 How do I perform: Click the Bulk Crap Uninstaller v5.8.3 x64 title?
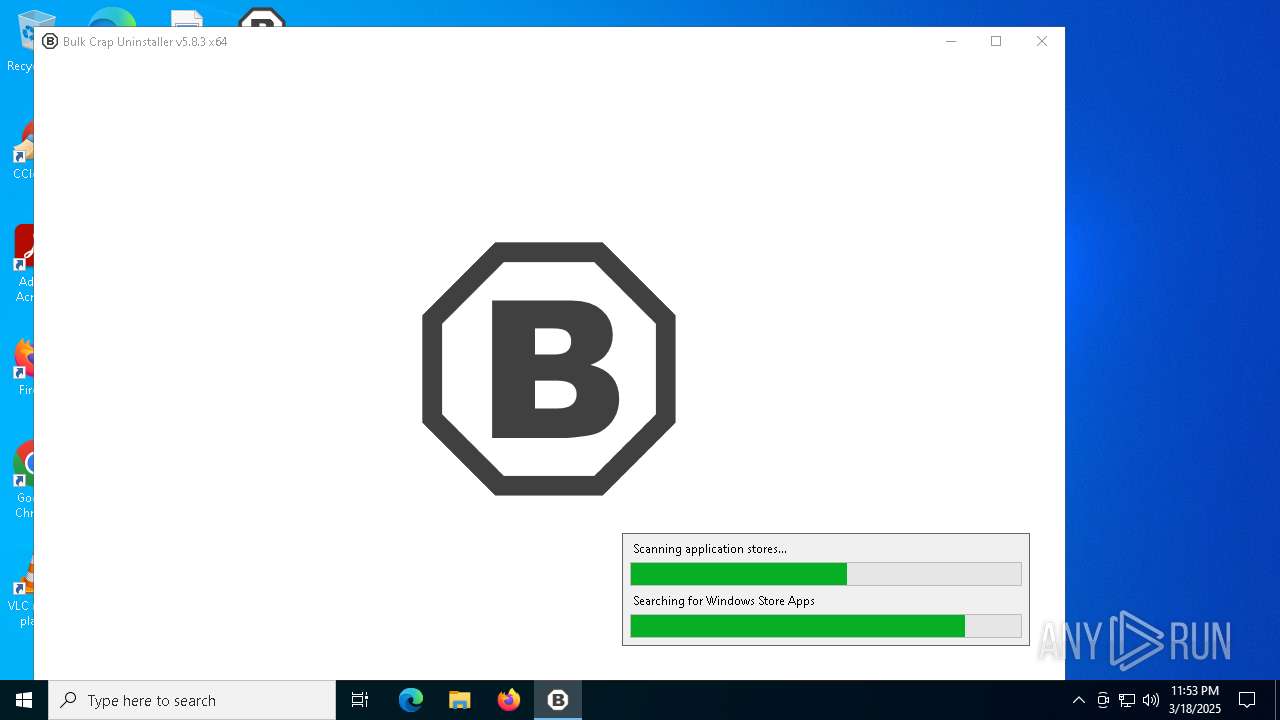click(x=145, y=42)
